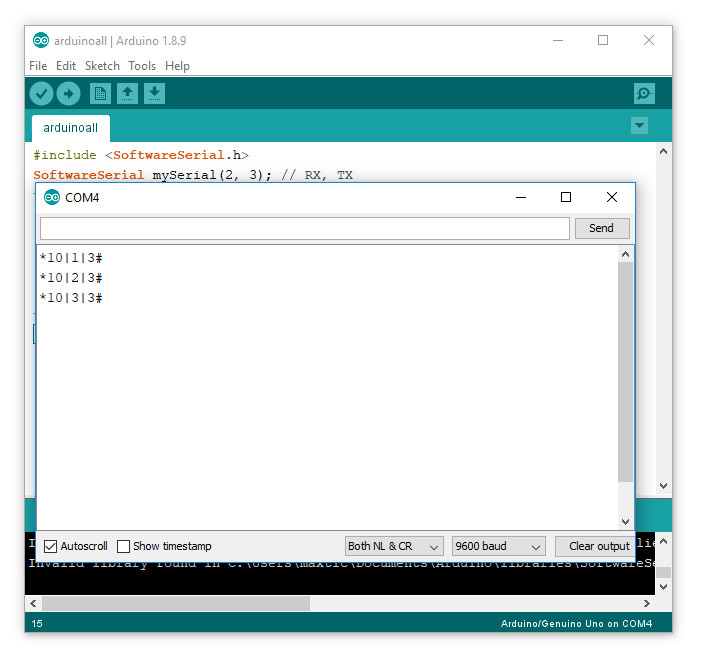Click the serial output scroll-up arrow

click(x=625, y=255)
